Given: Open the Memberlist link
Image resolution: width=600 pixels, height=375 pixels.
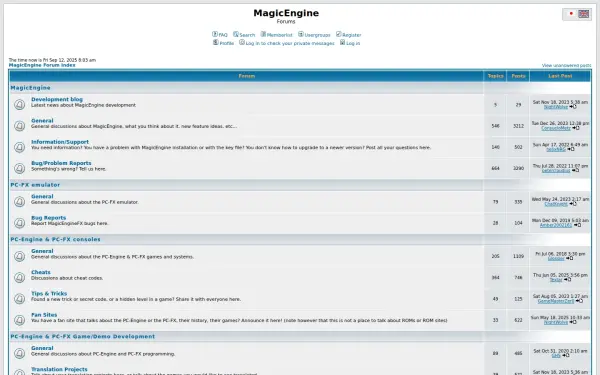Looking at the screenshot, I should point(279,35).
